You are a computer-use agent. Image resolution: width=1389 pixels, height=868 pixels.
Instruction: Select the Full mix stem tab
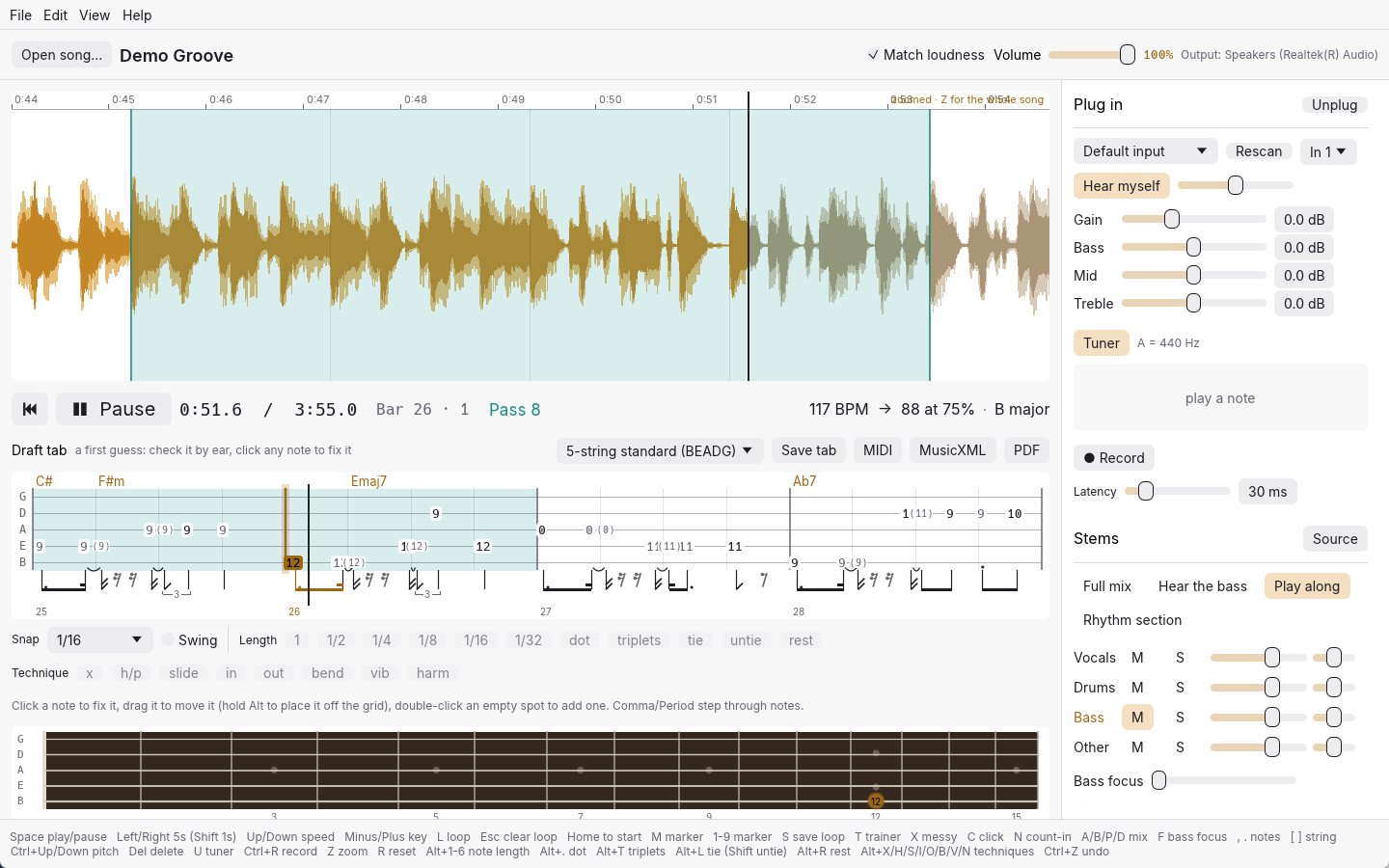point(1107,586)
